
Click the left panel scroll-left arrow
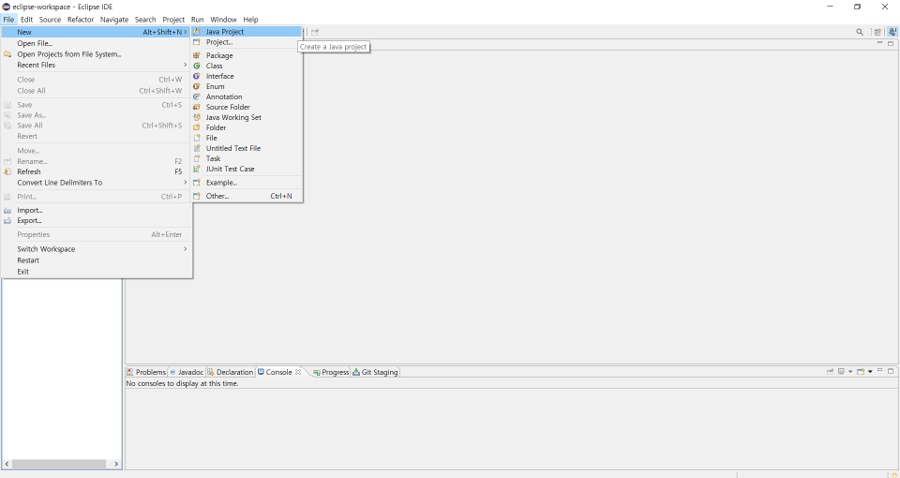point(7,464)
